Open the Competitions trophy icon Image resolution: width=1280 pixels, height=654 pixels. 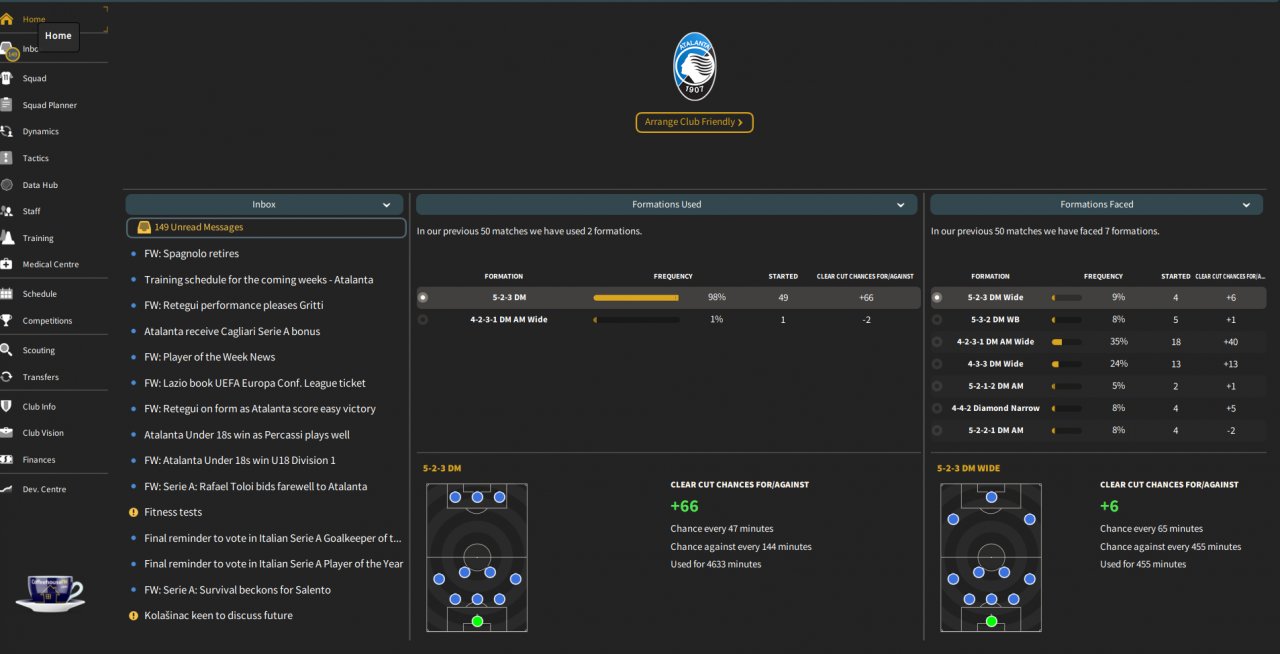[6, 321]
